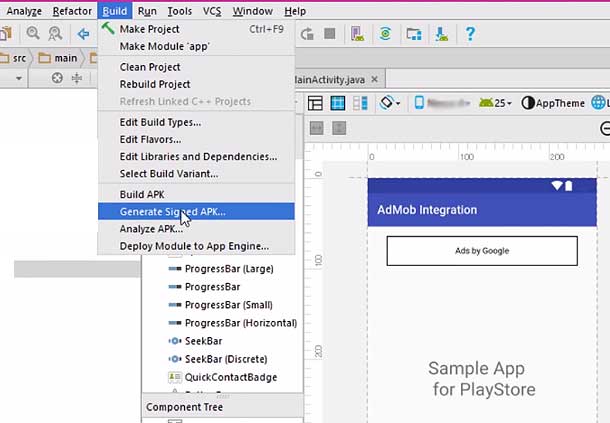Open Project Structure icon

[x=414, y=34]
